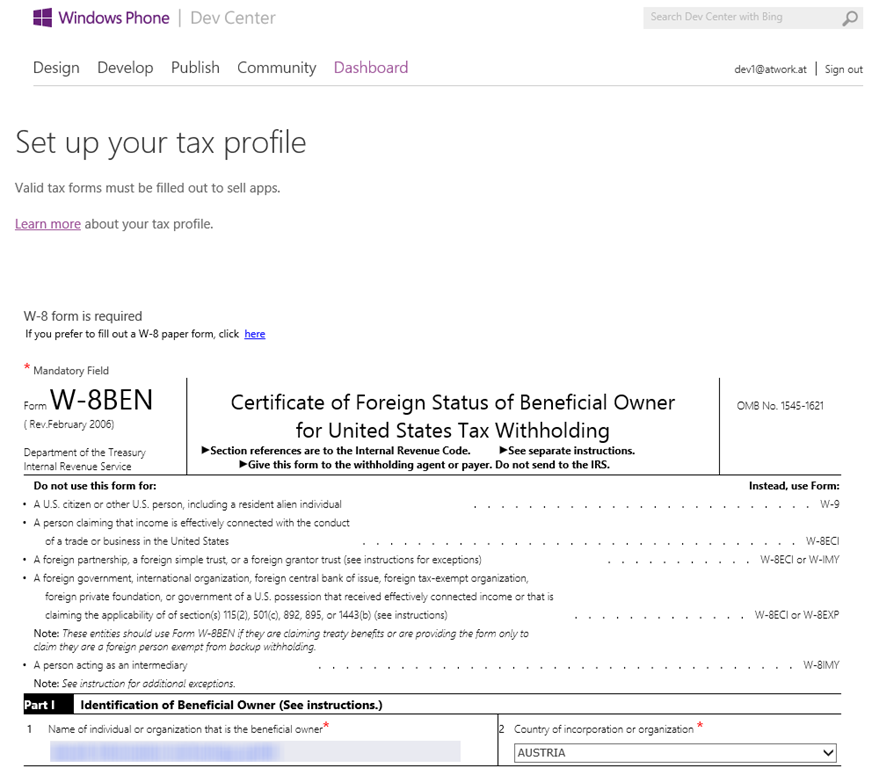Expand the Country of incorporation dropdown
Image resolution: width=872 pixels, height=768 pixels.
coord(676,753)
